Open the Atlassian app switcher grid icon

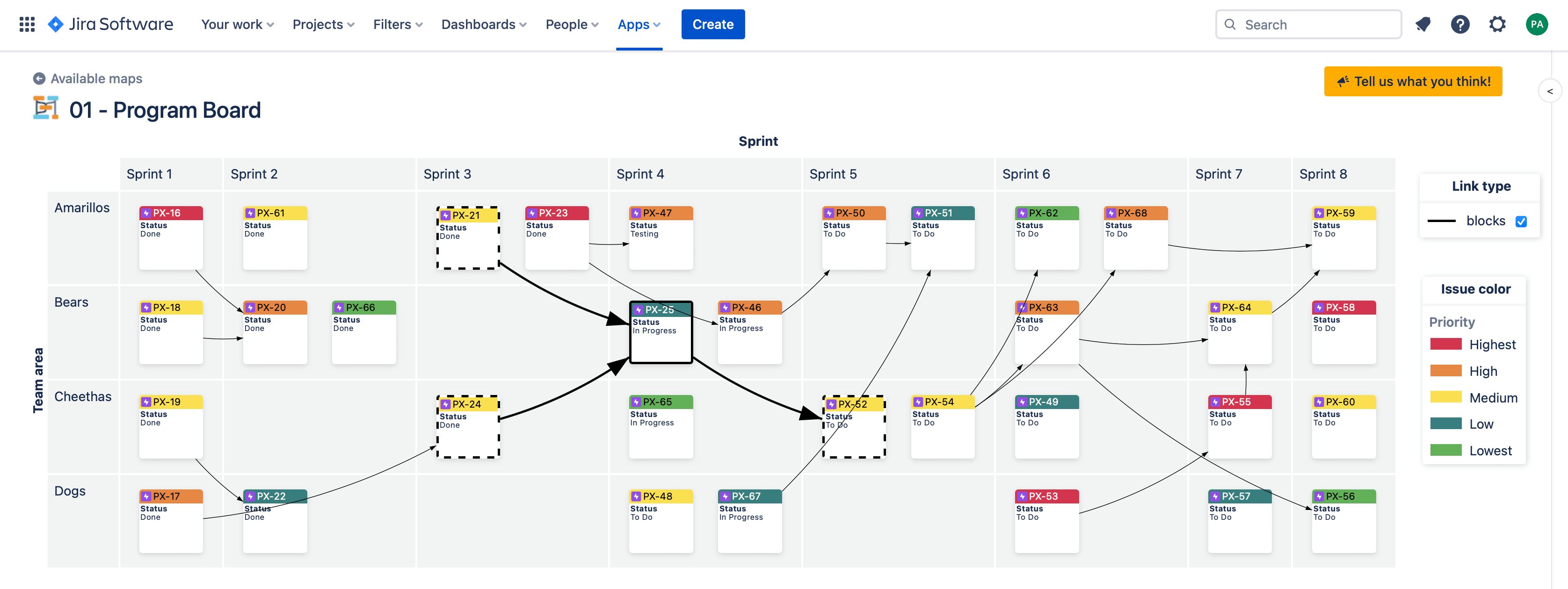tap(27, 24)
